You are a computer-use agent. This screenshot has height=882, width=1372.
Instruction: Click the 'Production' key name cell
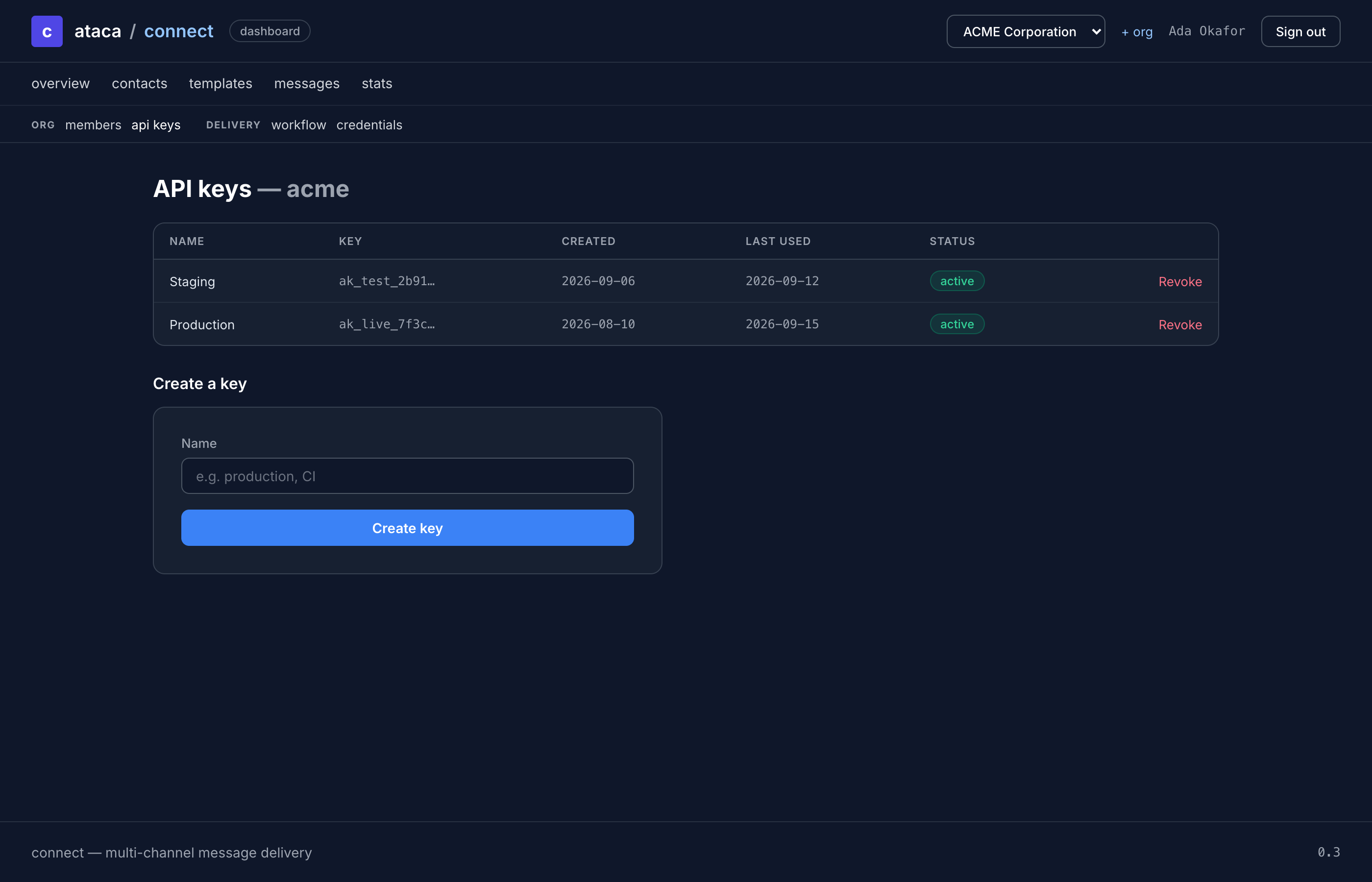point(202,325)
